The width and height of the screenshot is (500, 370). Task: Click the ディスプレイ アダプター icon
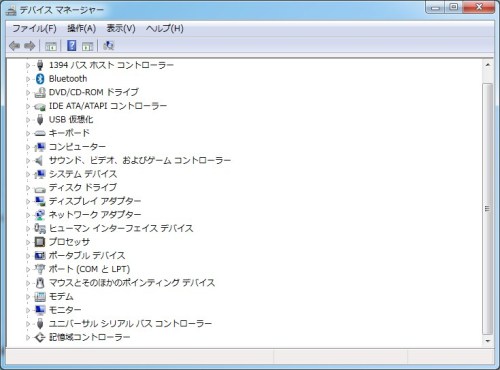40,201
